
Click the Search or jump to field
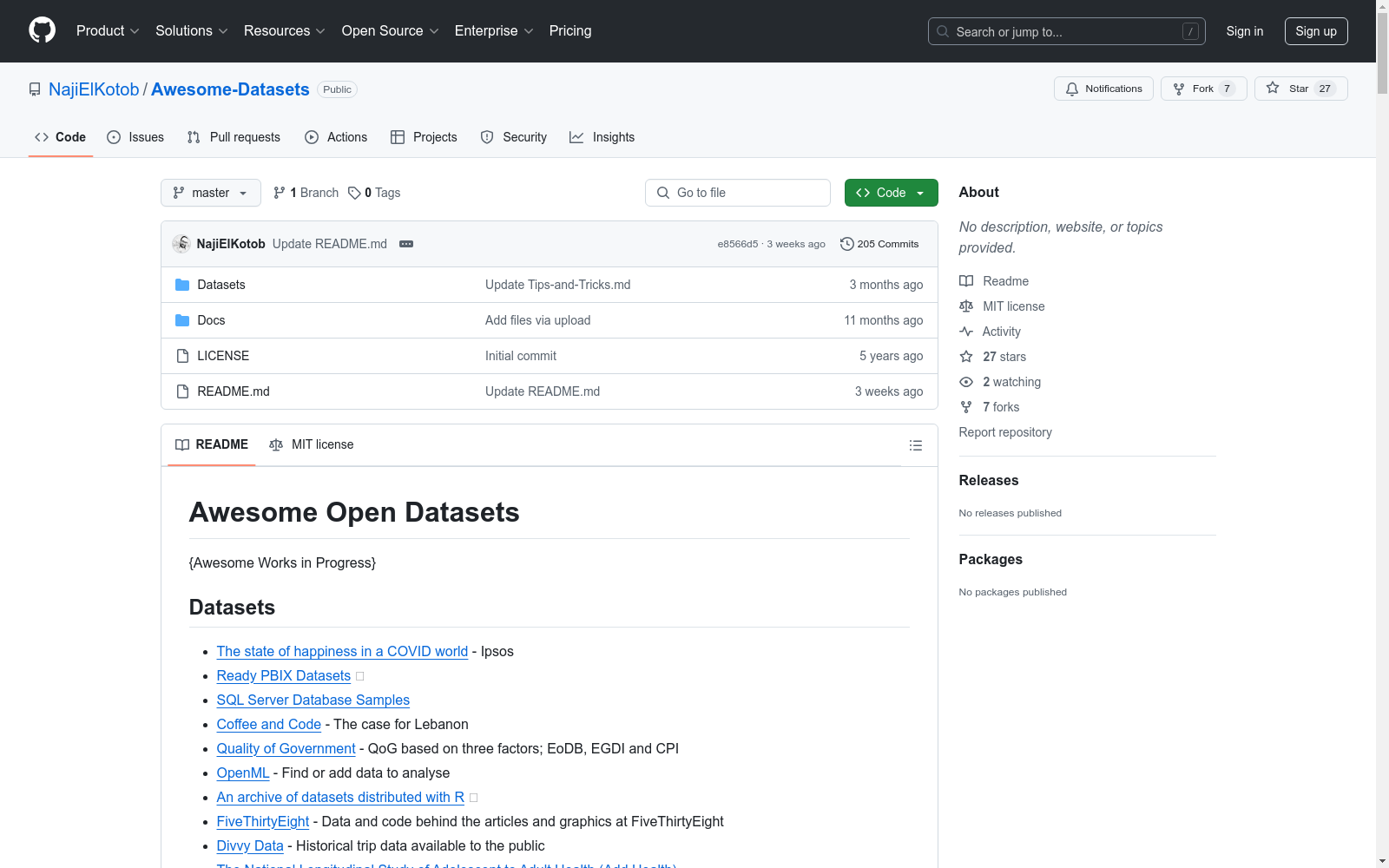1067,31
